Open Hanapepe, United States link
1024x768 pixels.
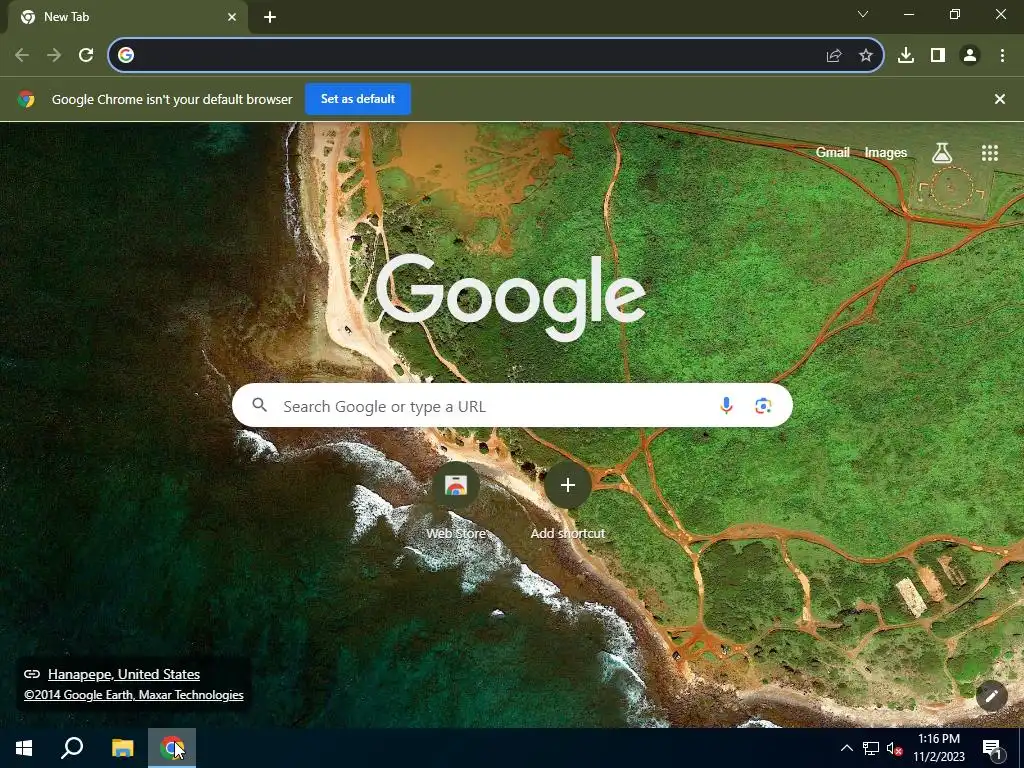point(124,674)
